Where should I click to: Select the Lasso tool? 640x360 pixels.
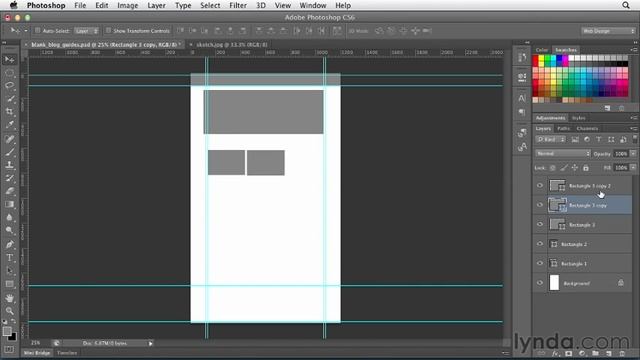tap(9, 86)
